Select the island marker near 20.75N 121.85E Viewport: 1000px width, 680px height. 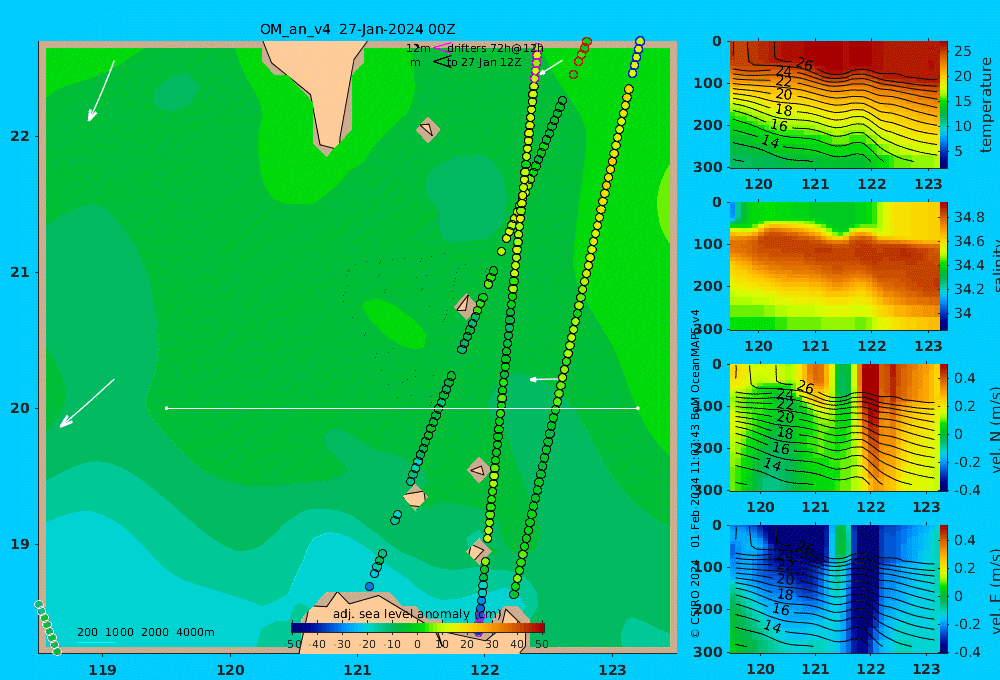(x=466, y=306)
